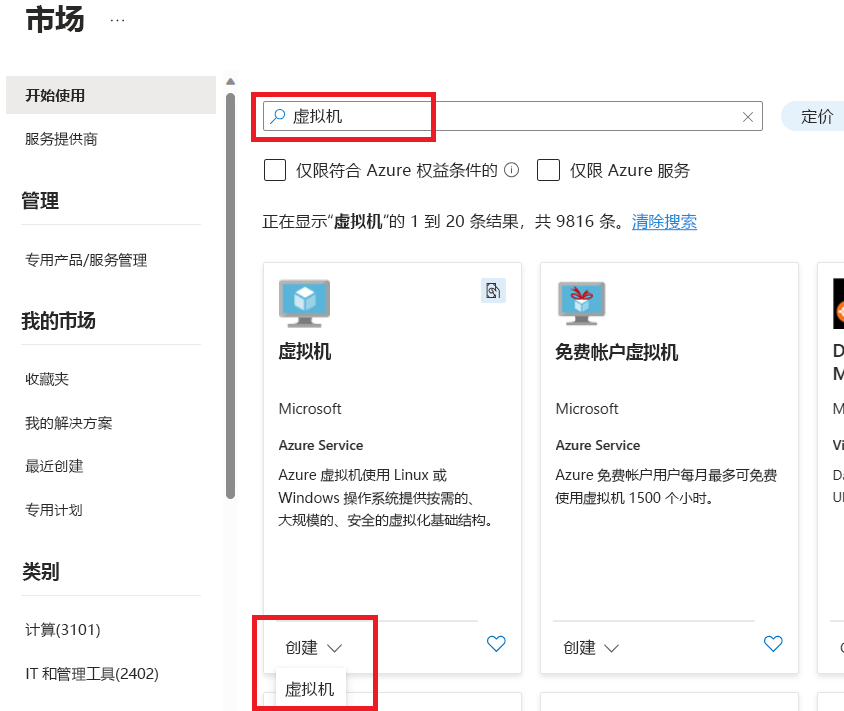This screenshot has width=844, height=711.
Task: Clear the search with the X icon
Action: point(748,116)
